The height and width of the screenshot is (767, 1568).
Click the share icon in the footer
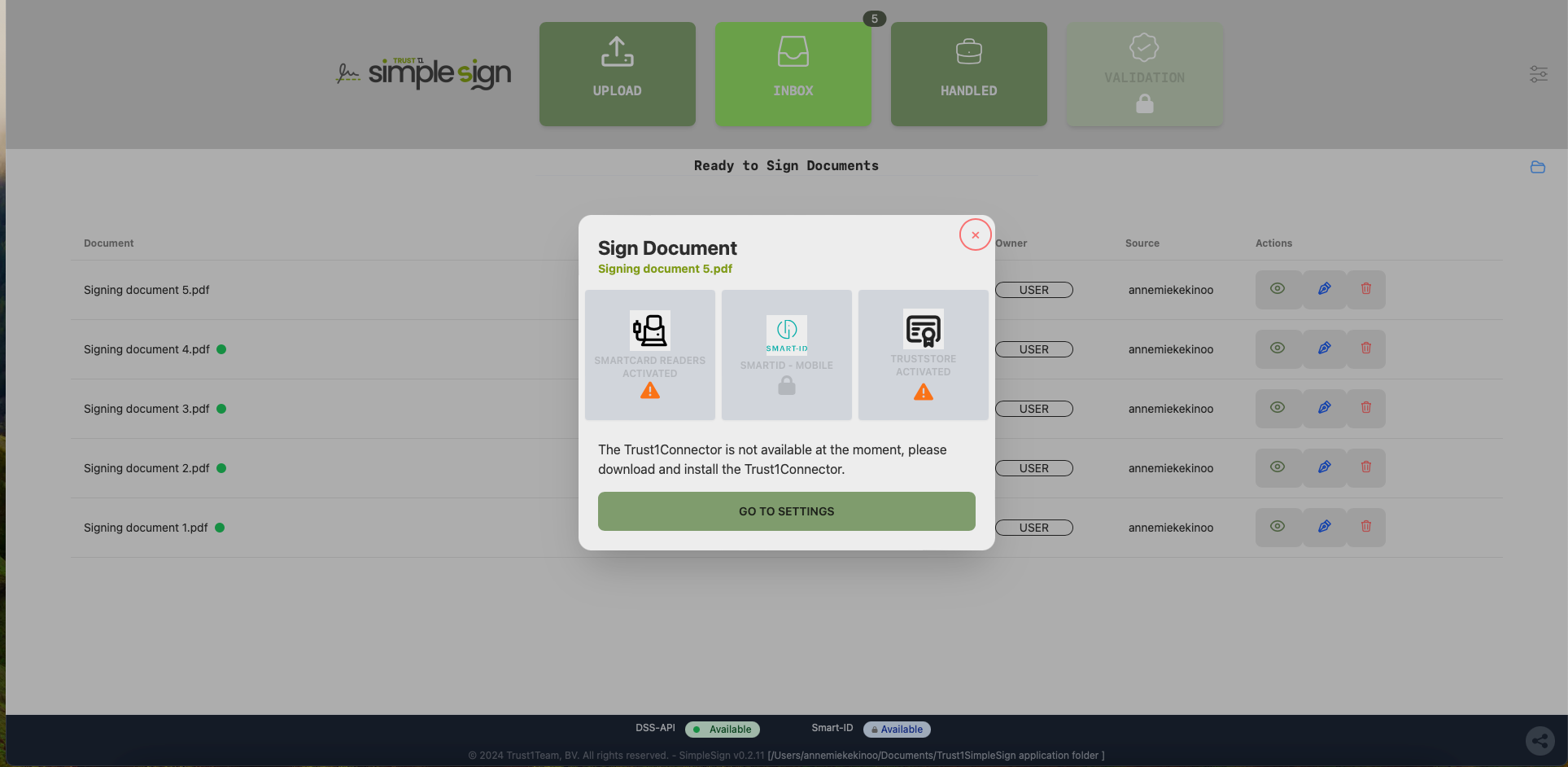pos(1540,741)
